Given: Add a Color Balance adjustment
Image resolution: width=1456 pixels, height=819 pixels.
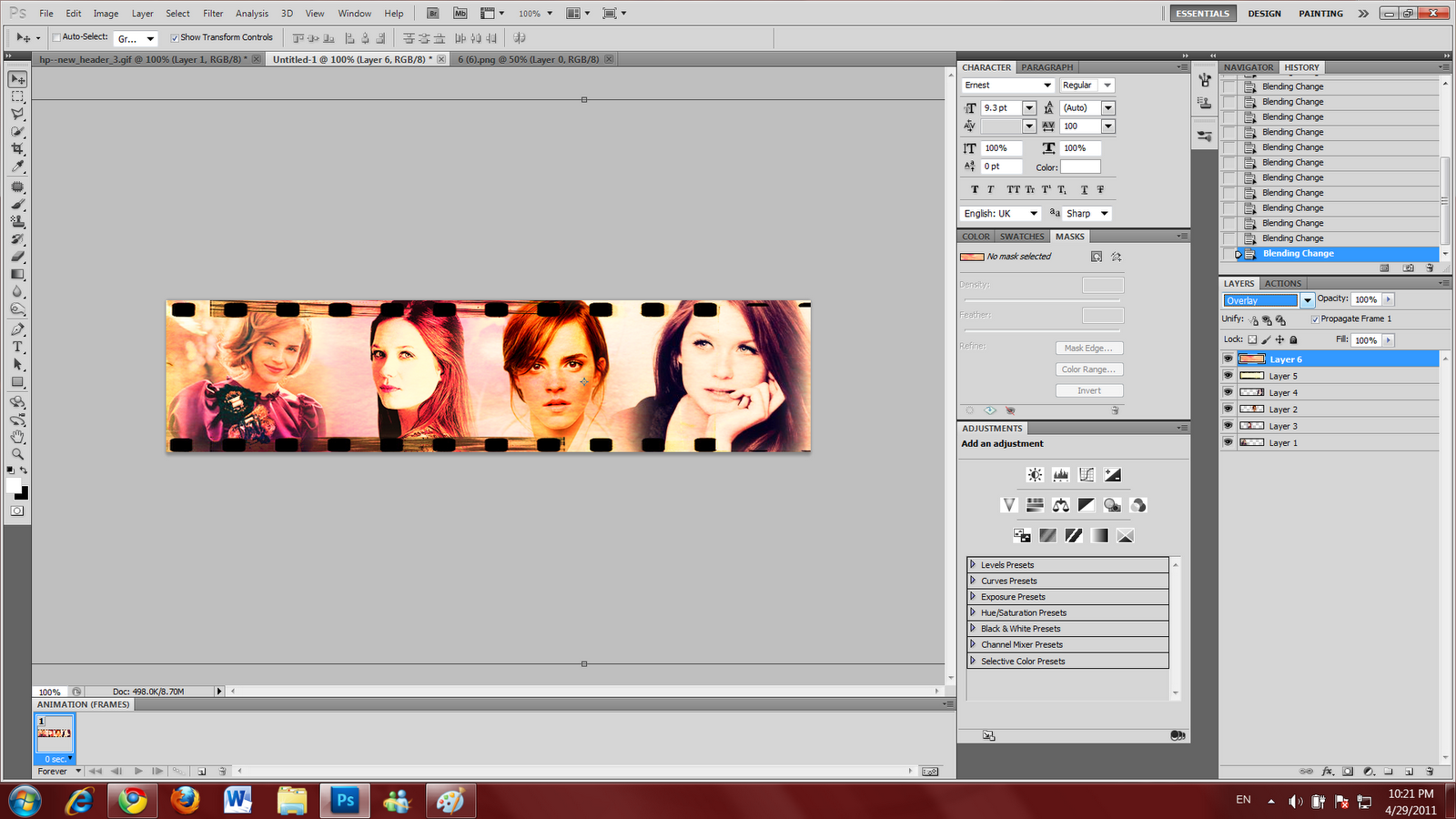Looking at the screenshot, I should (1061, 505).
